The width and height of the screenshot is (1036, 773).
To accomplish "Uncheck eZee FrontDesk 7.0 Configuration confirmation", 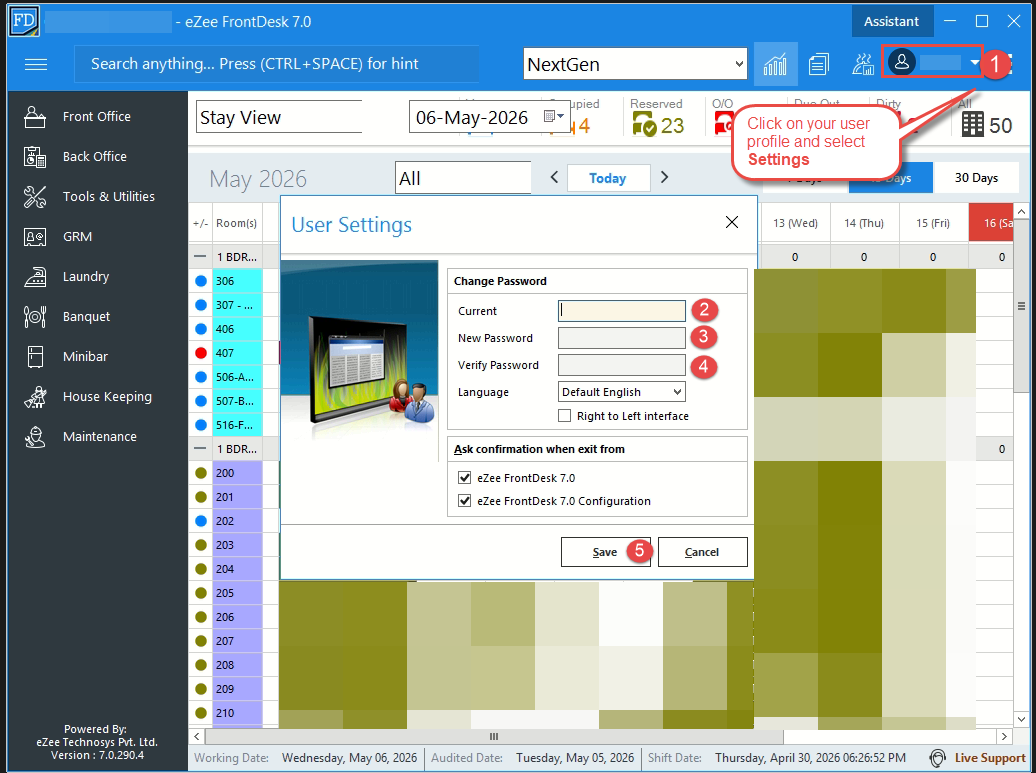I will [x=464, y=501].
